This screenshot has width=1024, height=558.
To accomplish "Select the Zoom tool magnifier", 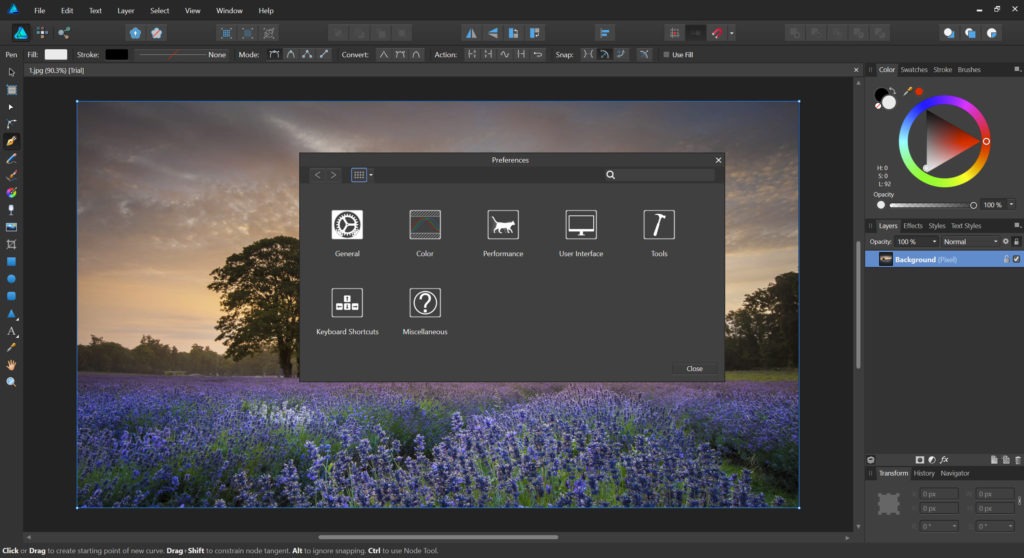I will click(x=11, y=382).
